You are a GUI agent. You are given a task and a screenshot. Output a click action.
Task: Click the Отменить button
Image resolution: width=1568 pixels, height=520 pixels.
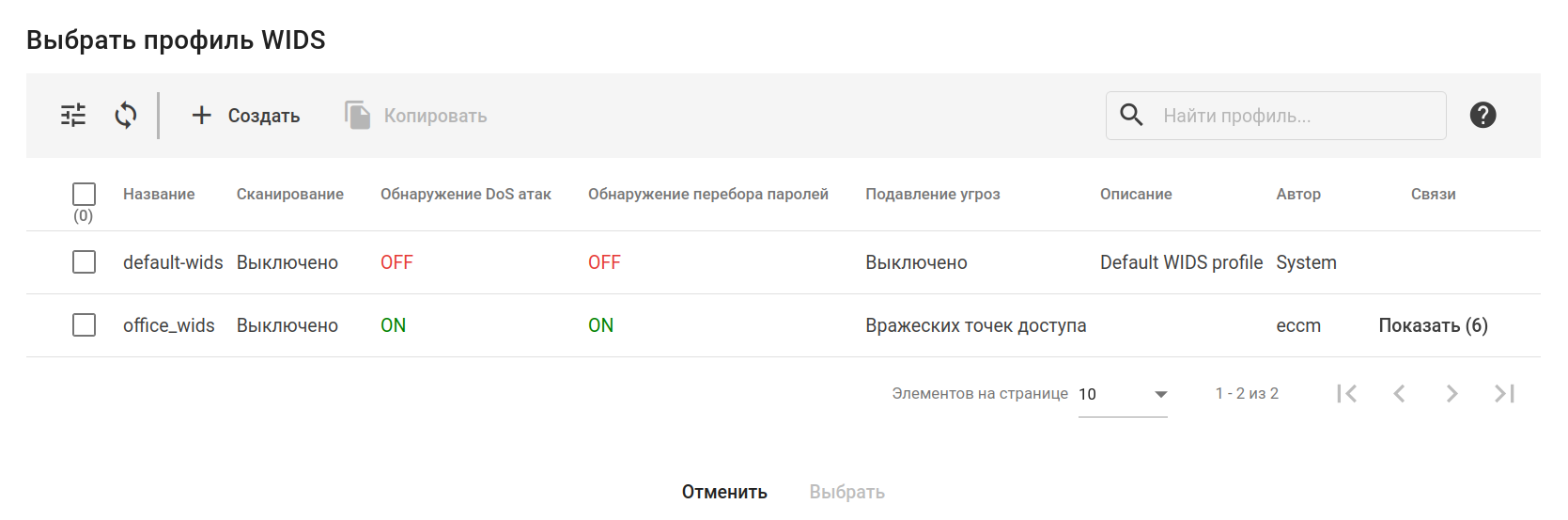[724, 492]
